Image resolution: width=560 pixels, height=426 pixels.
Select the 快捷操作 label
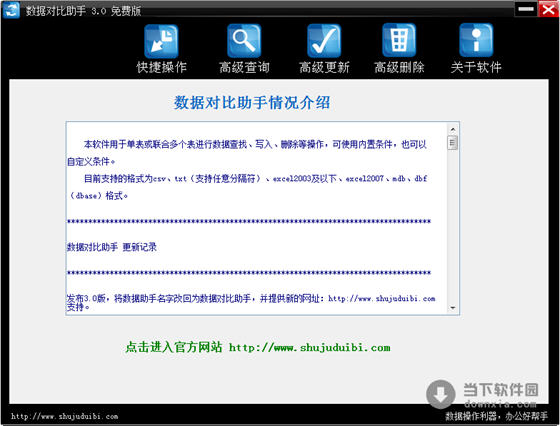(161, 67)
